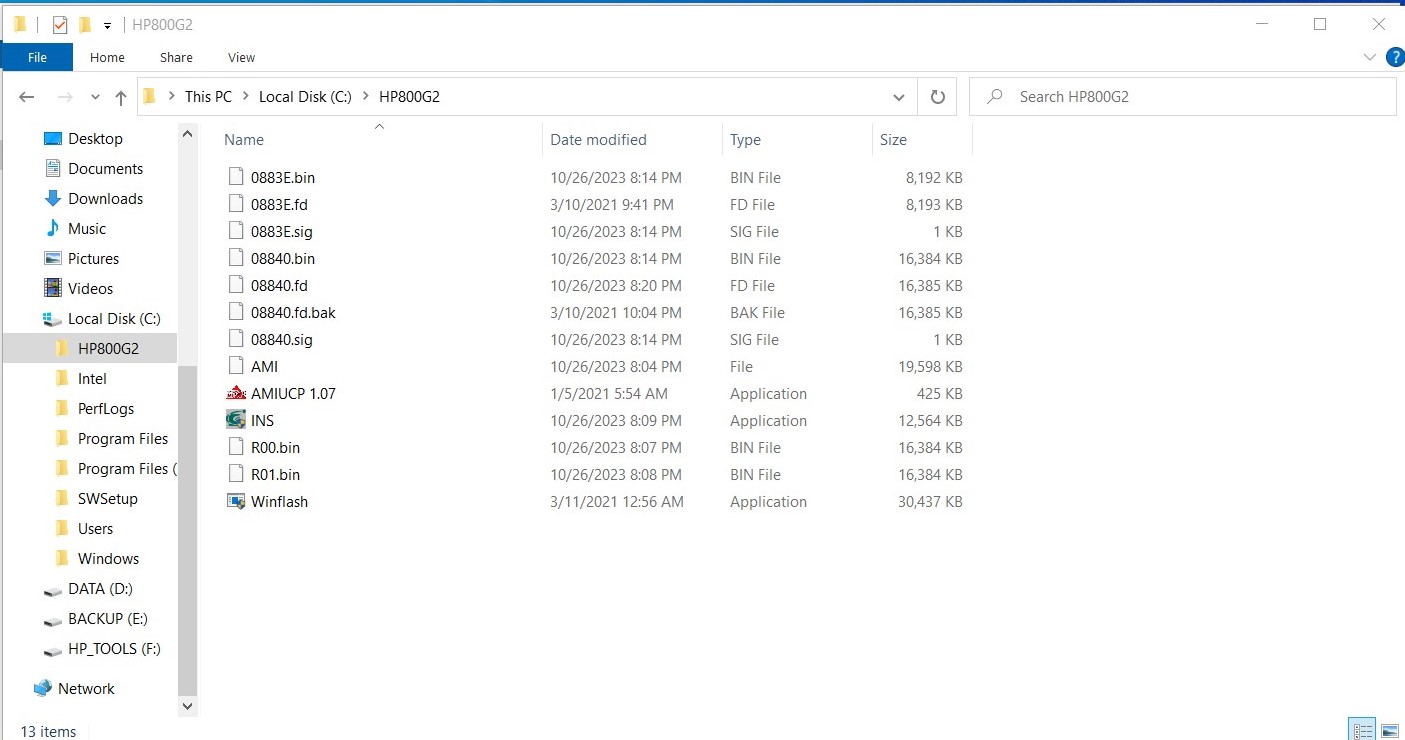Select the Windows folder in sidebar
1405x740 pixels.
click(x=109, y=558)
